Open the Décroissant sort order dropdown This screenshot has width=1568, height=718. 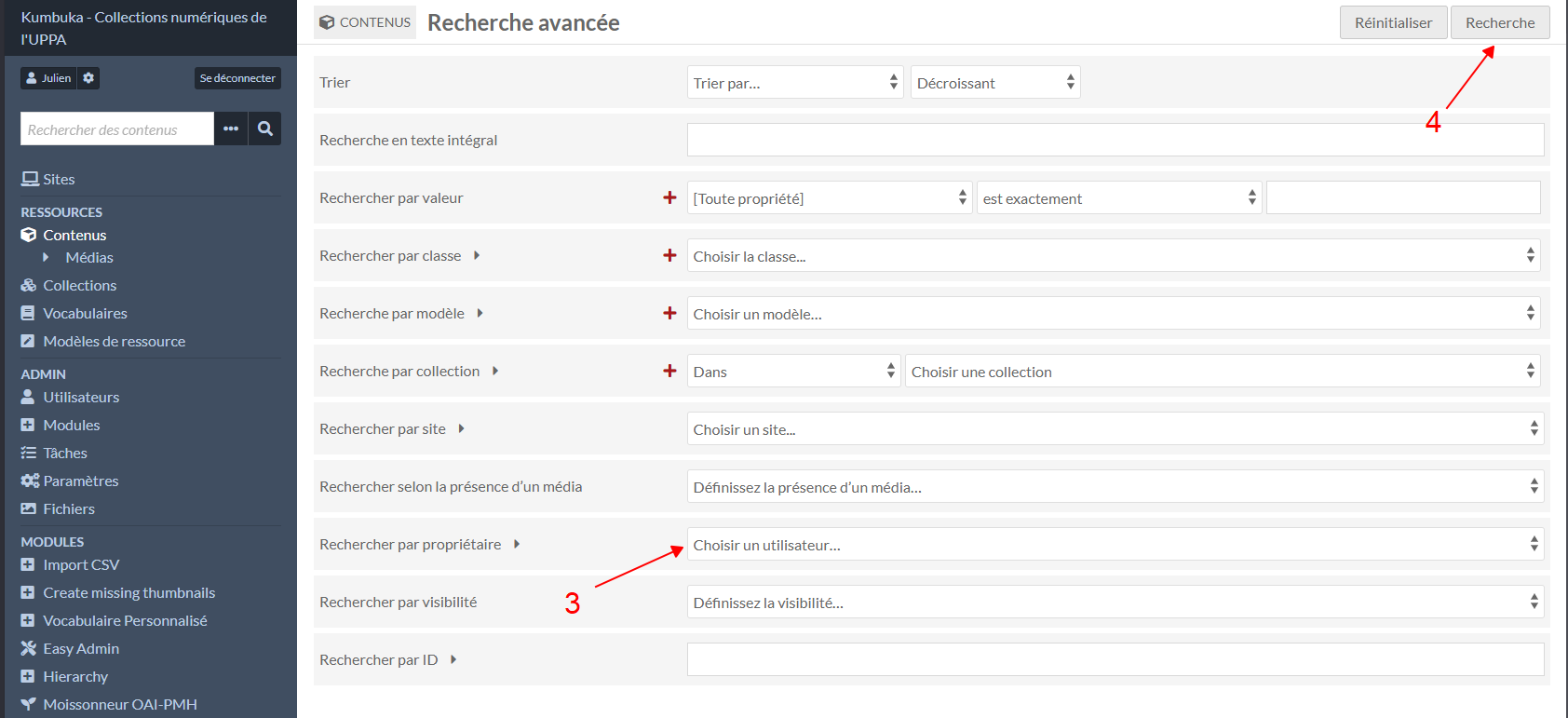click(994, 83)
